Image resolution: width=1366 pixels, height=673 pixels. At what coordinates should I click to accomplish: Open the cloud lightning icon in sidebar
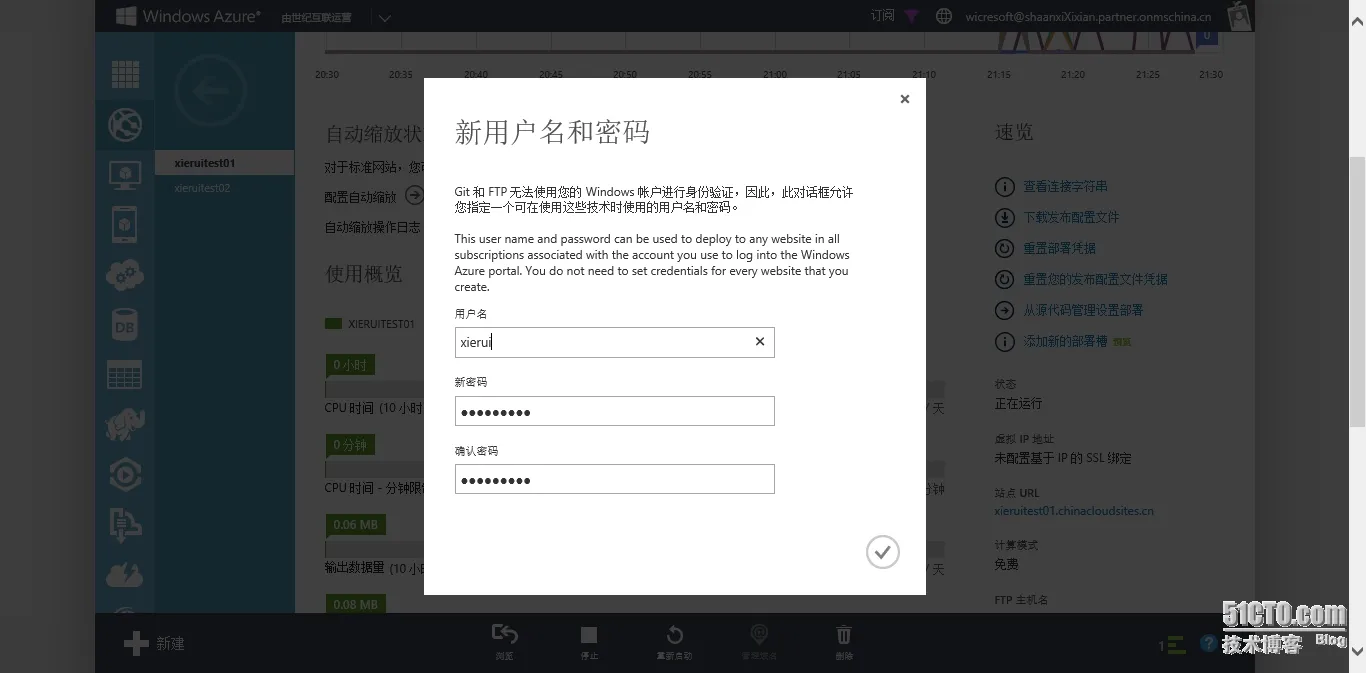pos(125,575)
